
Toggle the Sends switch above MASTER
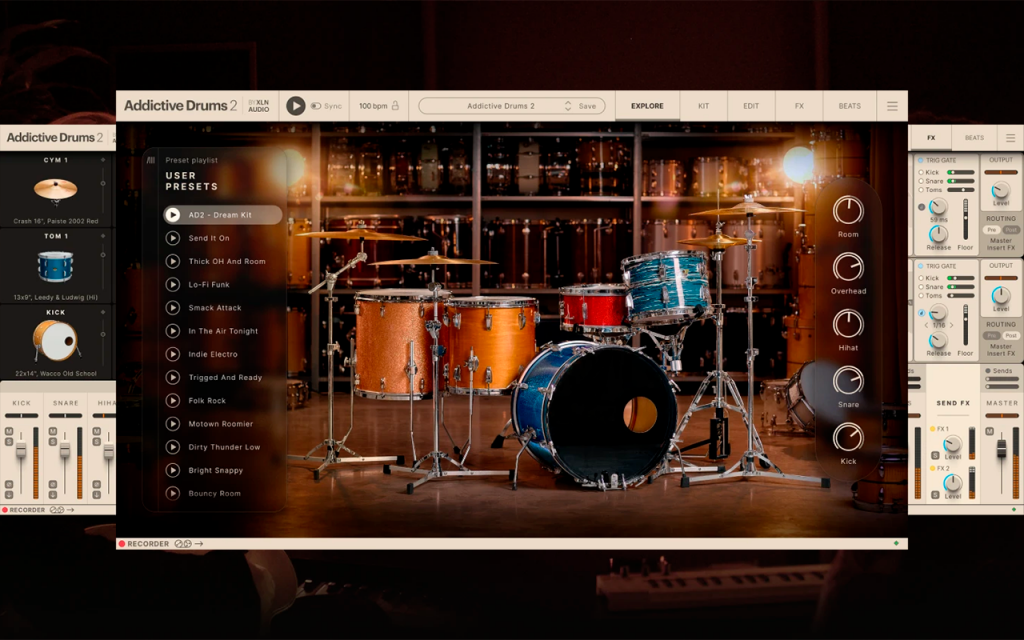[987, 371]
